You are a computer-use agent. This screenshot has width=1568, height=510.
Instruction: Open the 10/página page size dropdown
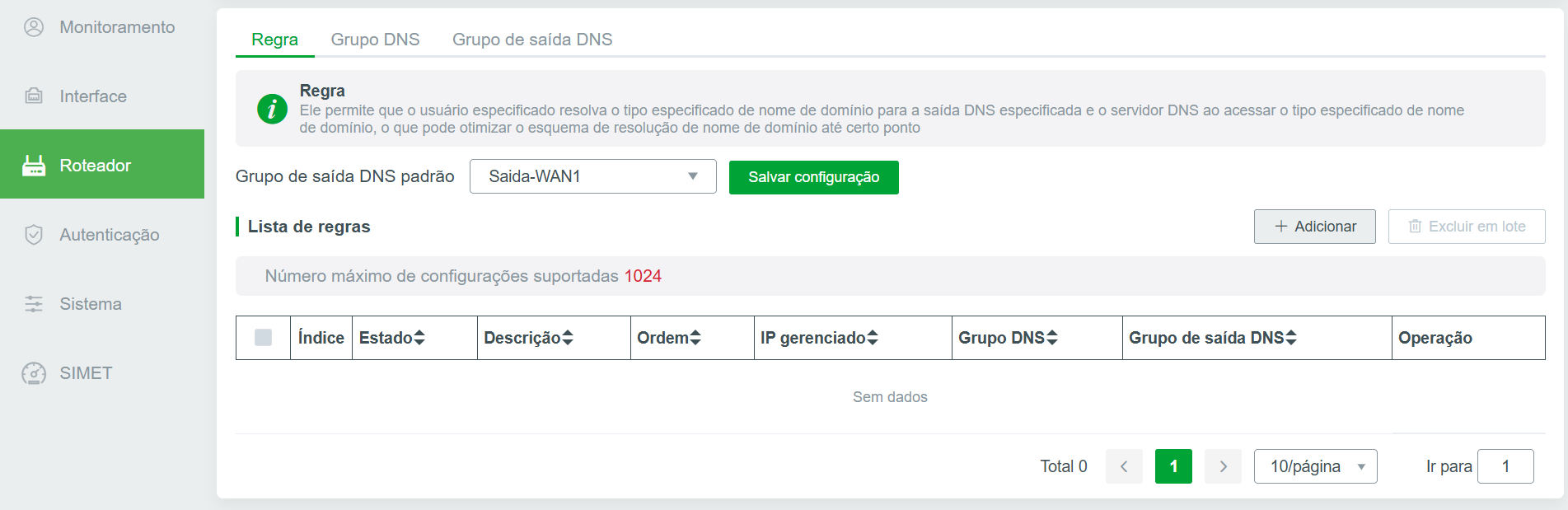point(1315,466)
